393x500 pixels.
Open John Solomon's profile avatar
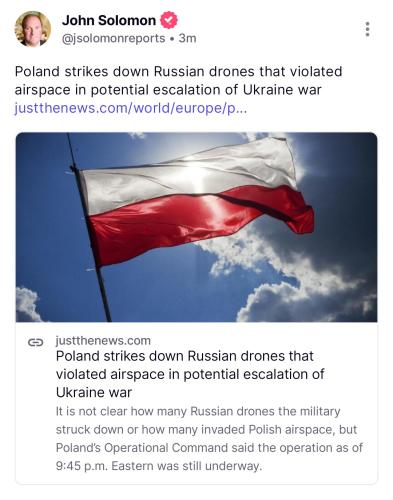[33, 29]
